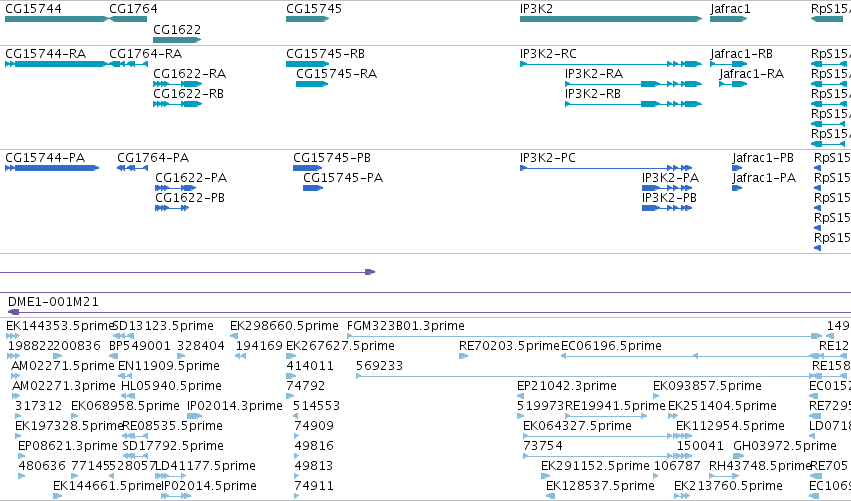The height and width of the screenshot is (501, 851).
Task: Select EST GH03972.5prime
Action: 738,456
